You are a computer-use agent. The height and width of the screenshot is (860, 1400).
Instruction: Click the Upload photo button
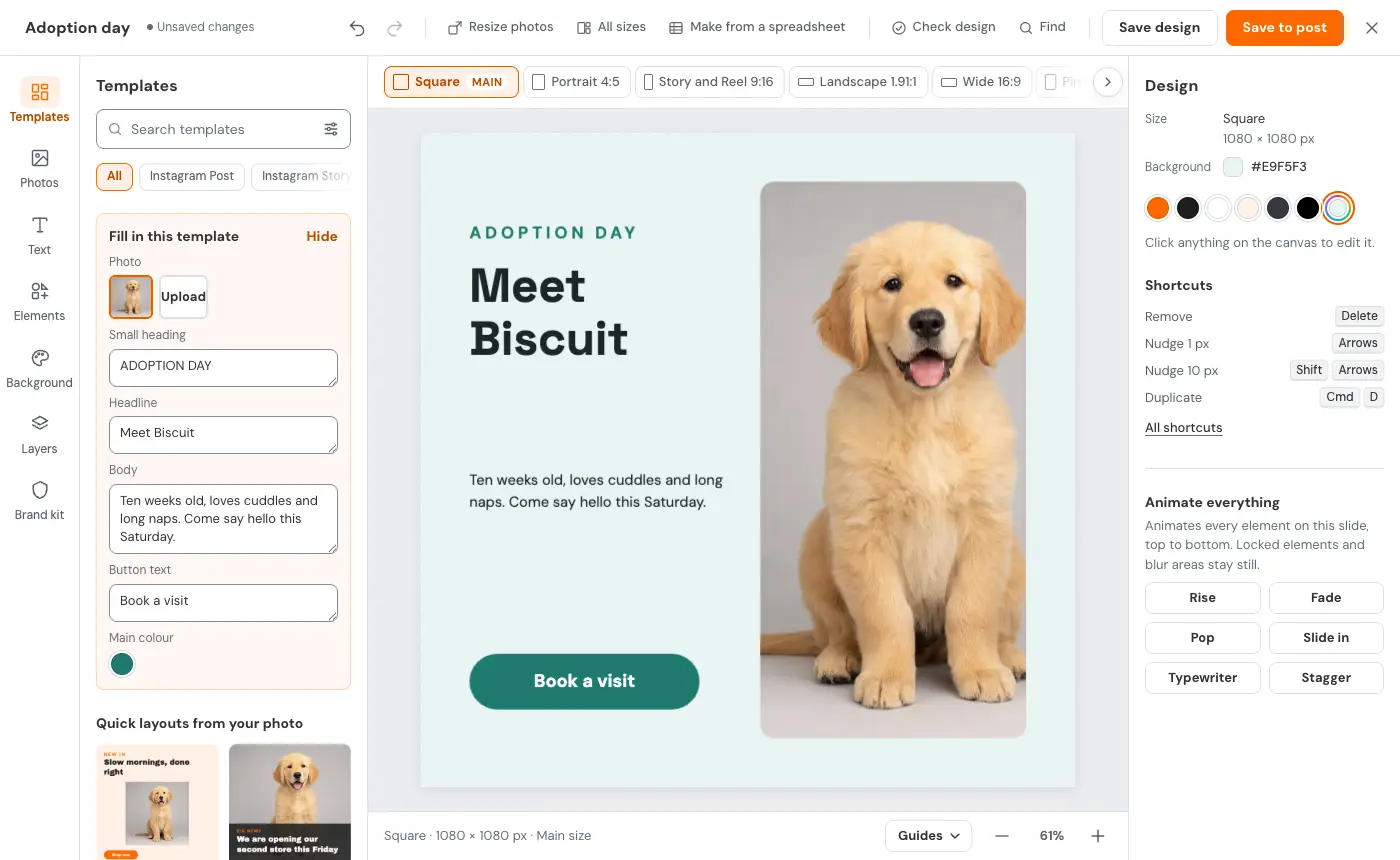point(183,297)
